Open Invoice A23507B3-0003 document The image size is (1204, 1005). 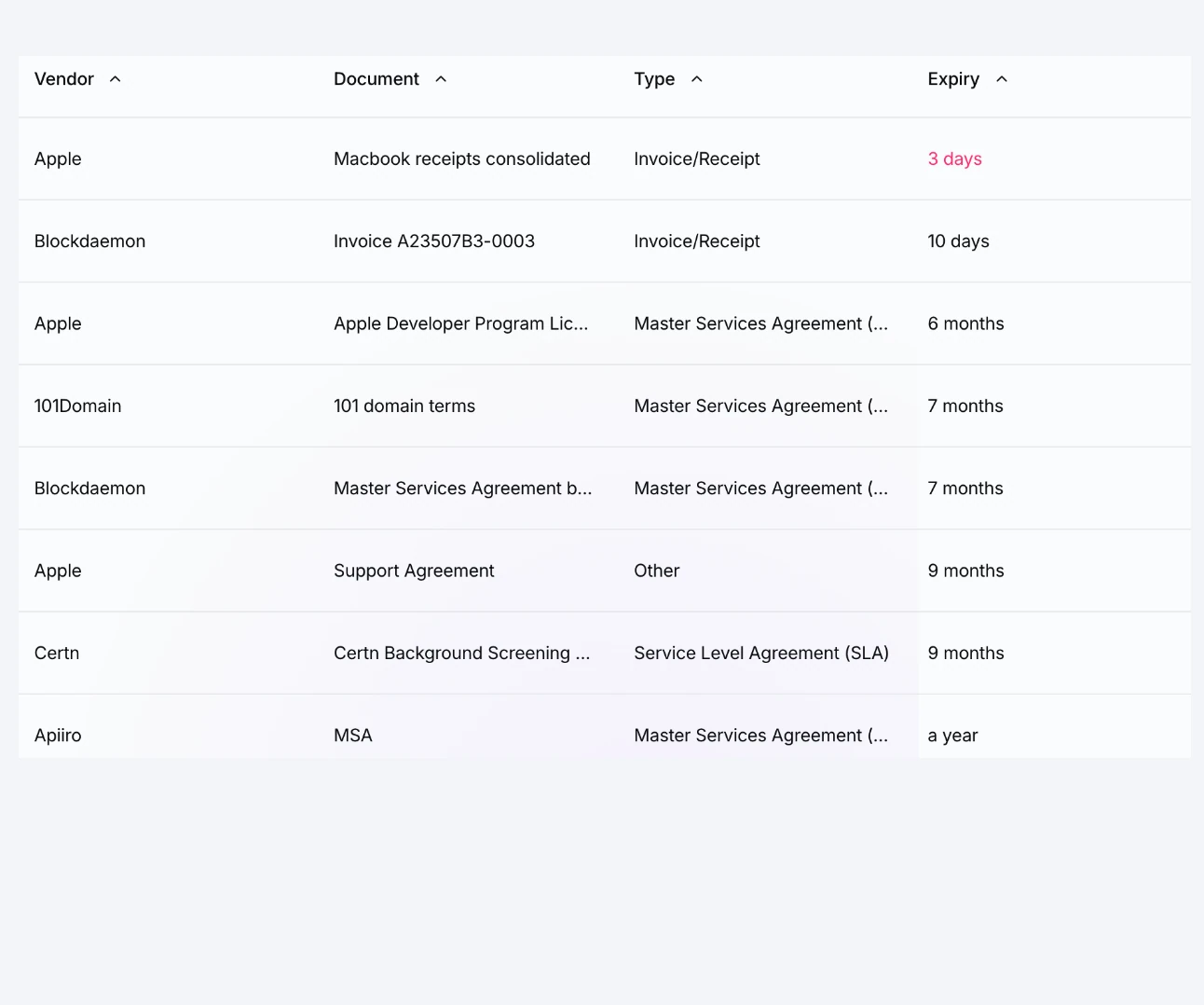tap(434, 241)
